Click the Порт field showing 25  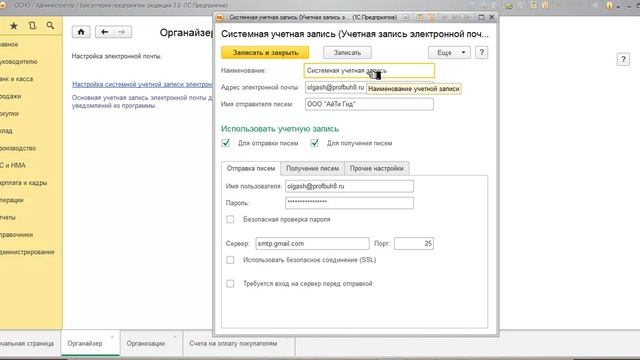(414, 243)
